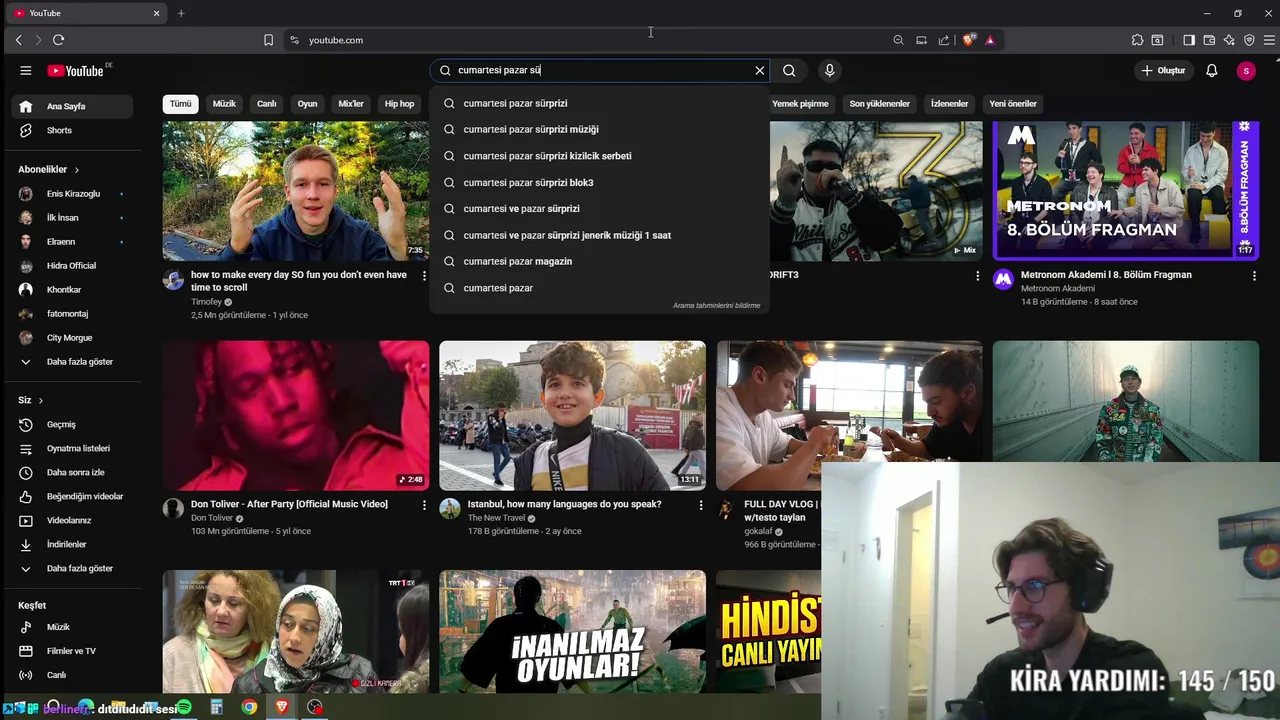
Task: Open the Oluştur create button
Action: point(1163,71)
